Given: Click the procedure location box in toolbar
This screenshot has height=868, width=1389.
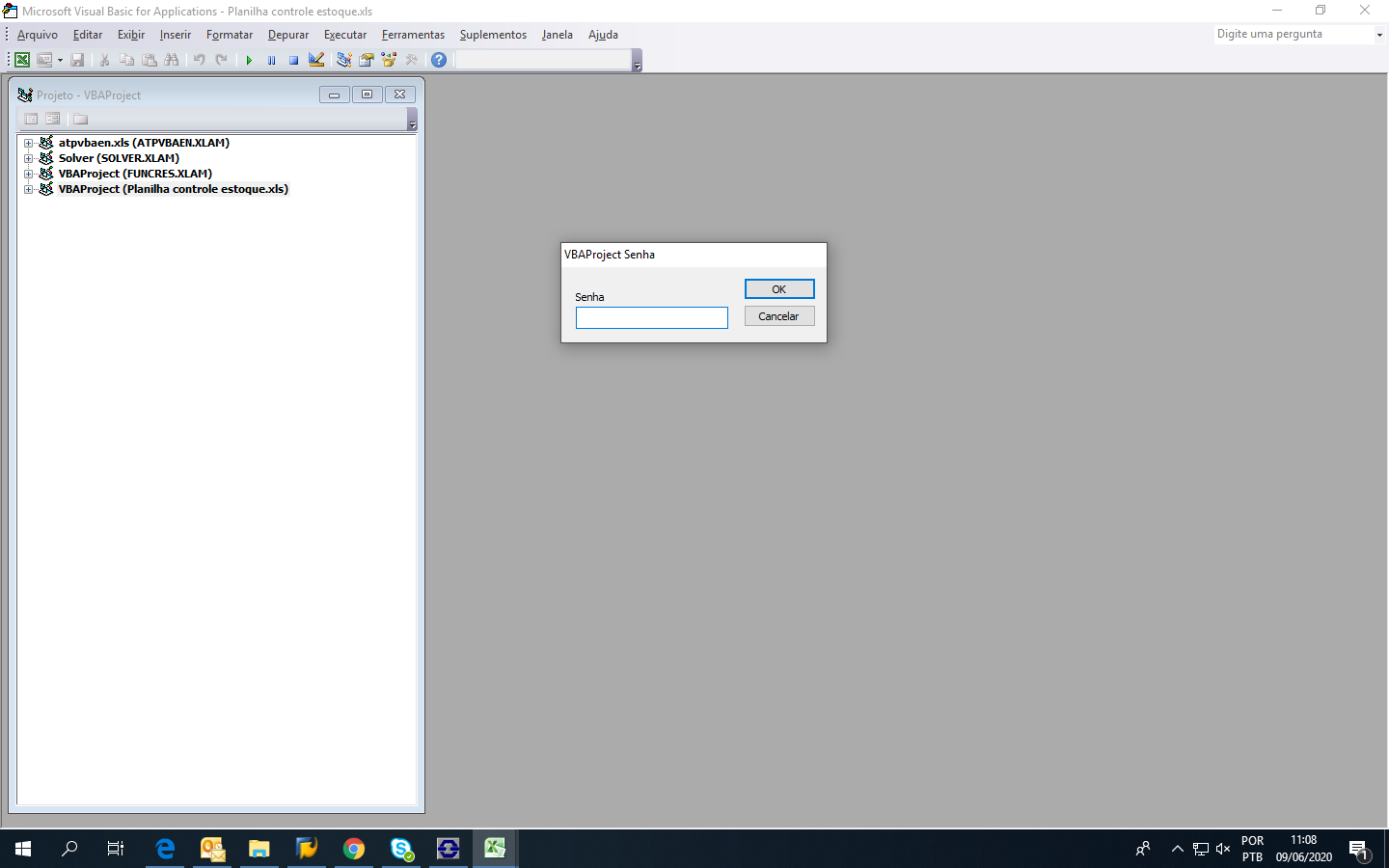Looking at the screenshot, I should pos(543,60).
